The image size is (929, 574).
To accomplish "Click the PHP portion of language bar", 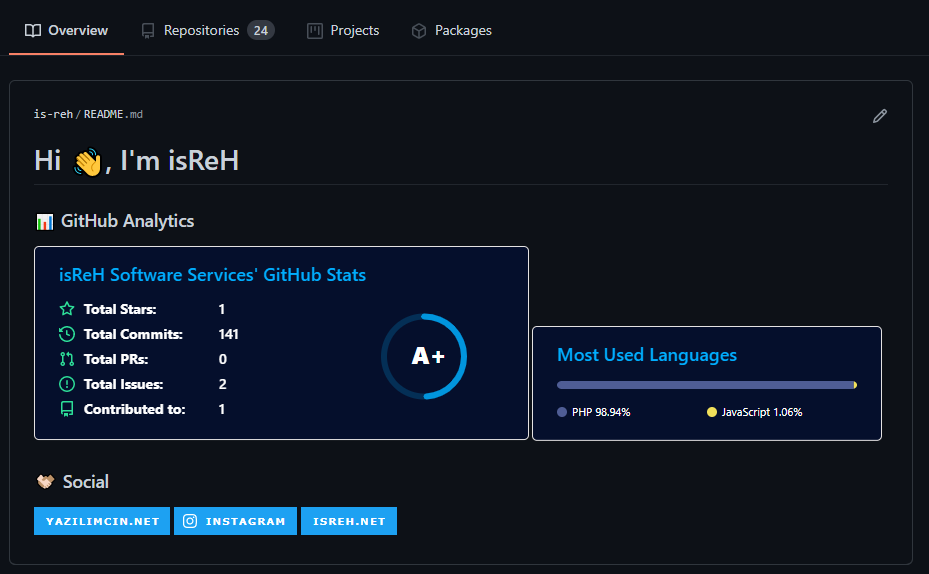I will [x=705, y=385].
